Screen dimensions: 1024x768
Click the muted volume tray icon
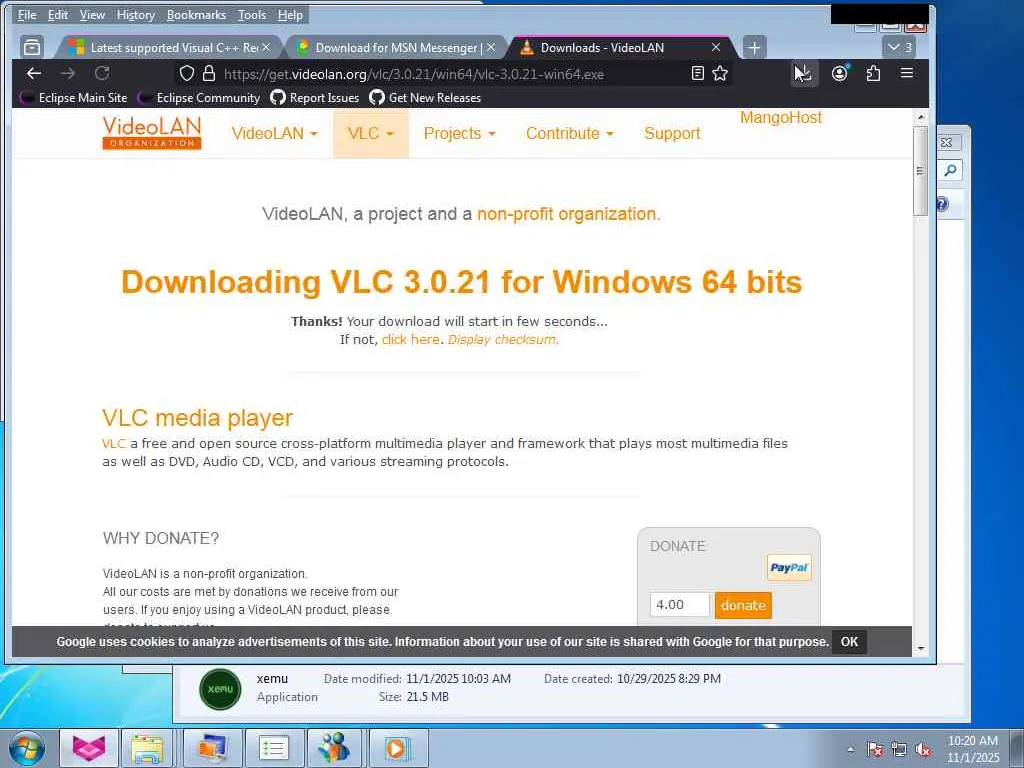tap(923, 750)
